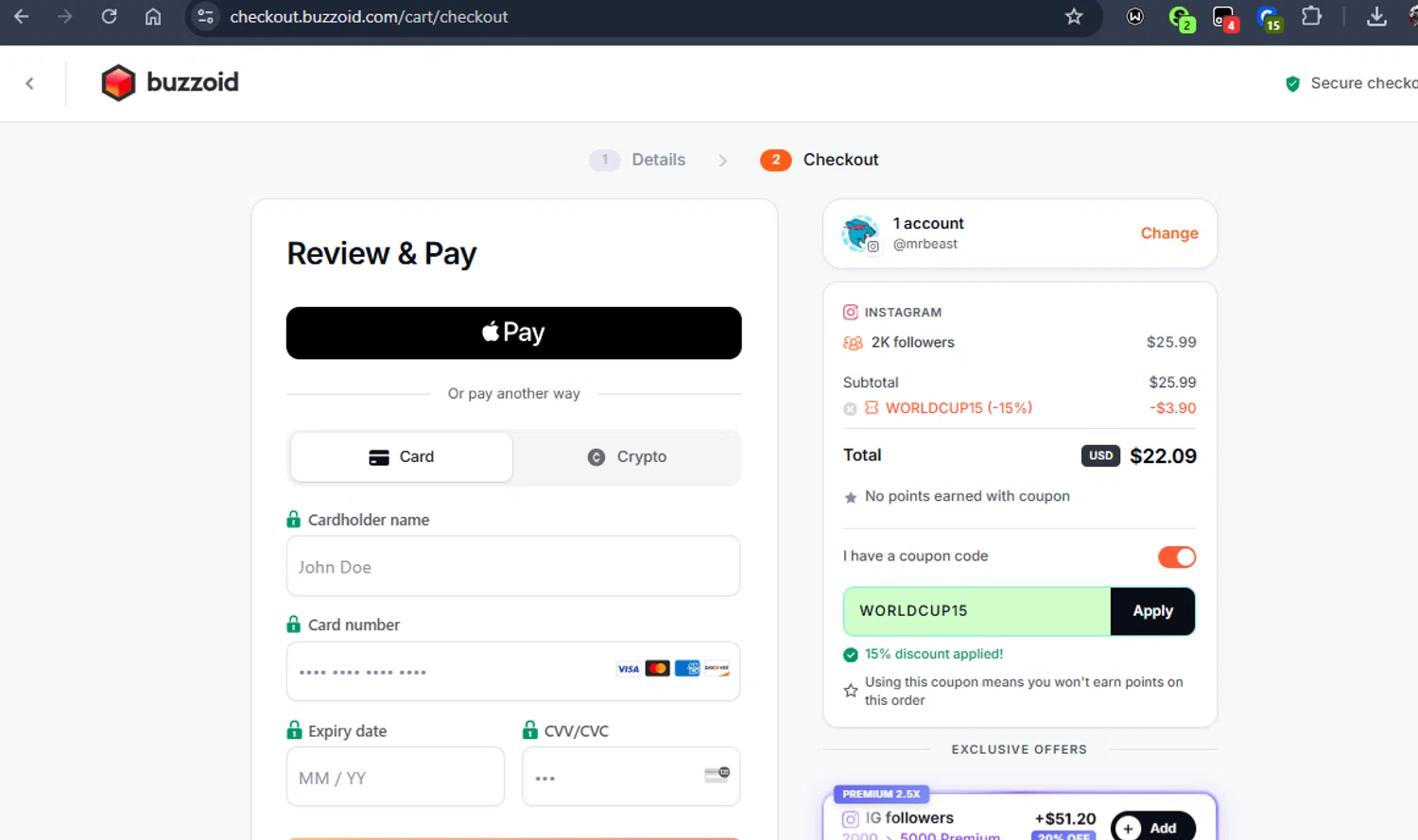Open the browser extensions puzzle icon
This screenshot has height=840, width=1418.
[x=1312, y=16]
